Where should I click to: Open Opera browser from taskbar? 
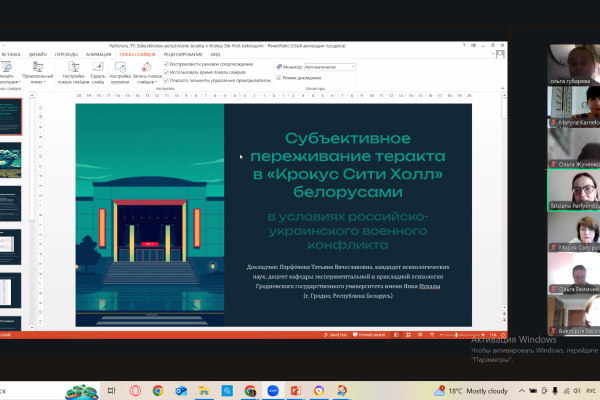pos(135,391)
